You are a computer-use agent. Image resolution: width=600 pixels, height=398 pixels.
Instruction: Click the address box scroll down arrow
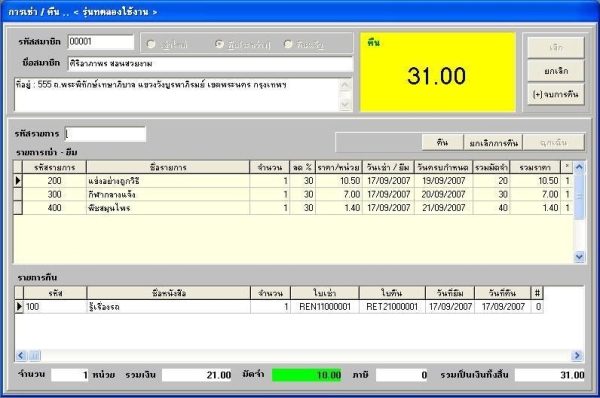click(x=345, y=104)
